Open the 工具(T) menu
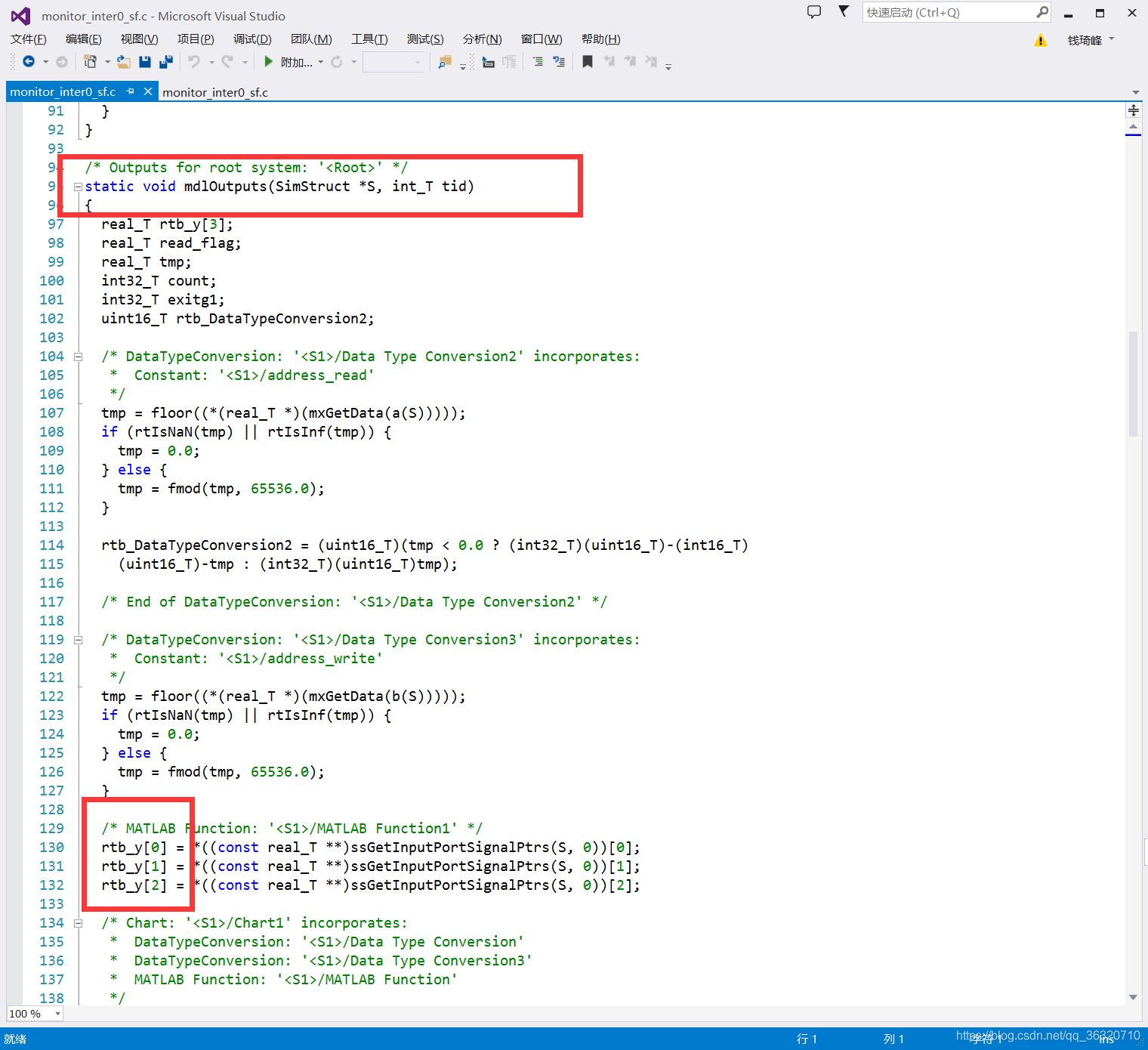1148x1050 pixels. (x=369, y=39)
